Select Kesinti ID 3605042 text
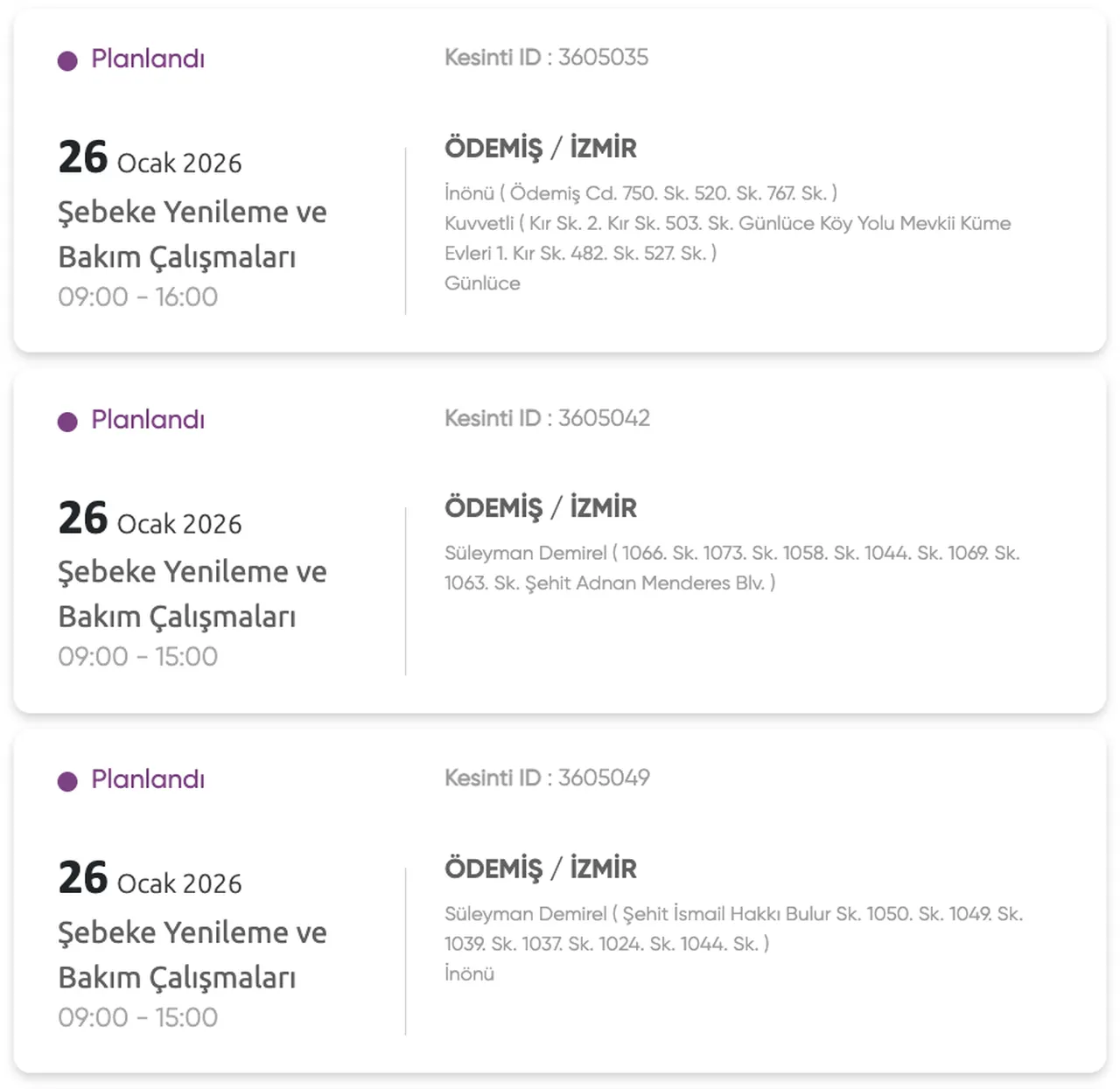This screenshot has height=1089, width=1120. (547, 418)
